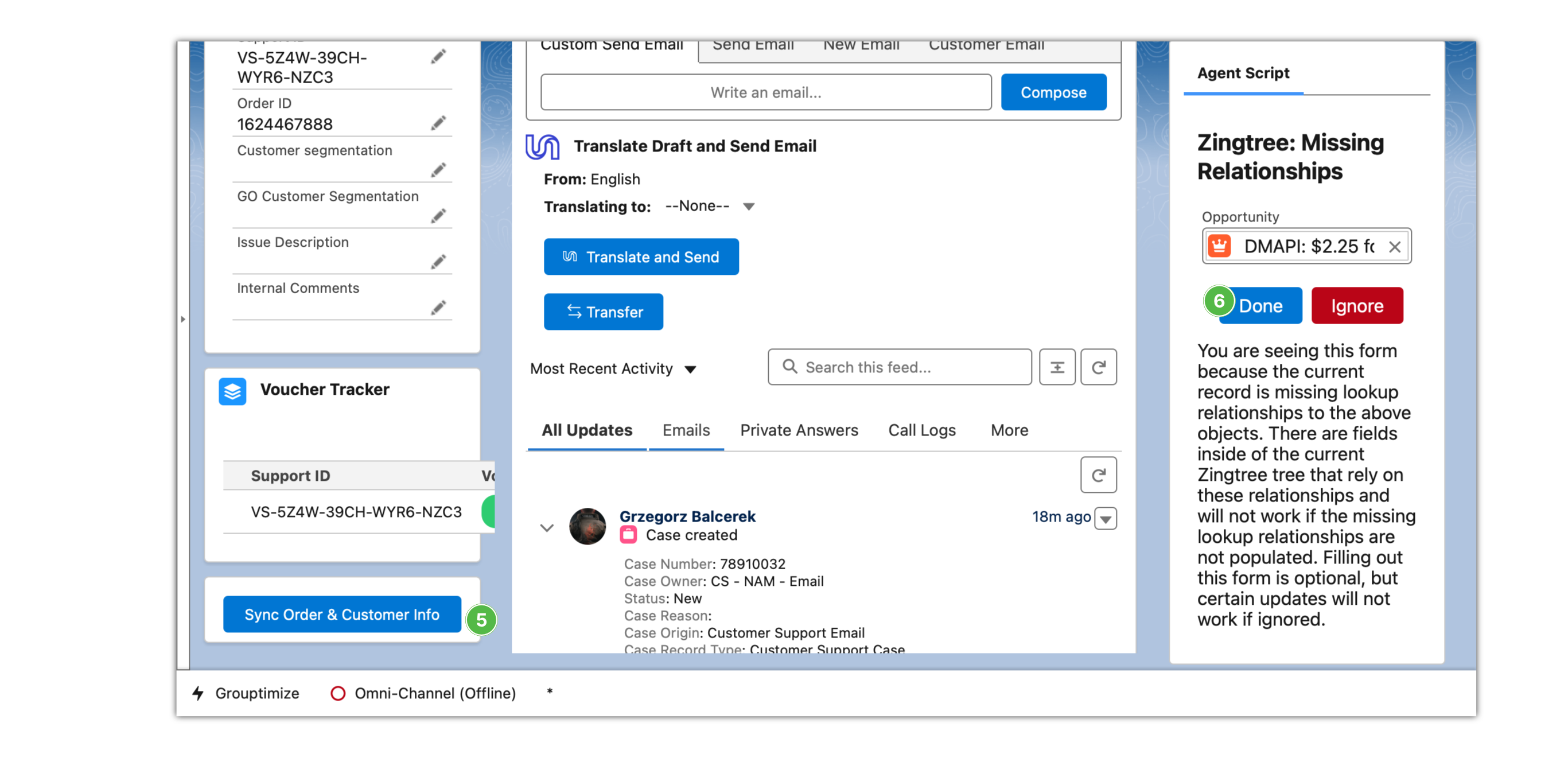Edit the Customer segmentation field pencil
The width and height of the screenshot is (1568, 758).
(438, 169)
